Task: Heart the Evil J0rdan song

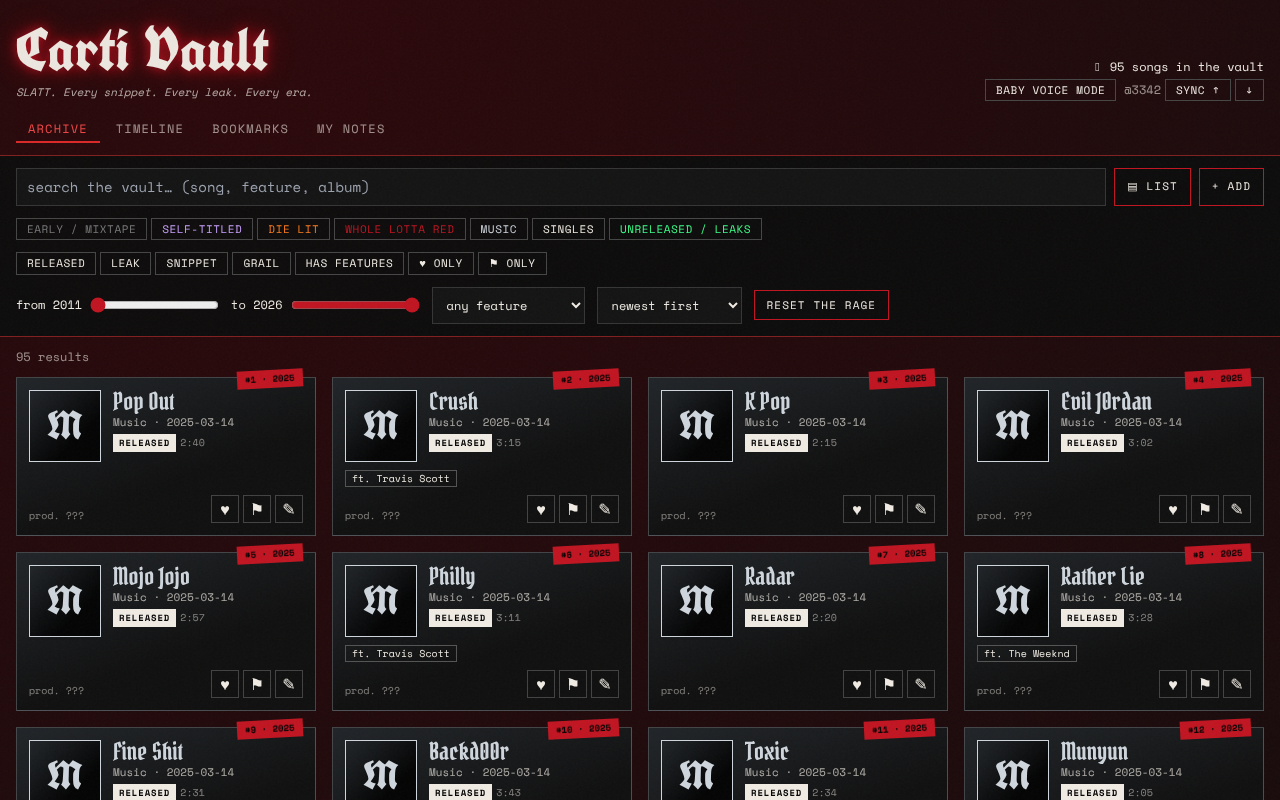Action: click(x=1173, y=509)
